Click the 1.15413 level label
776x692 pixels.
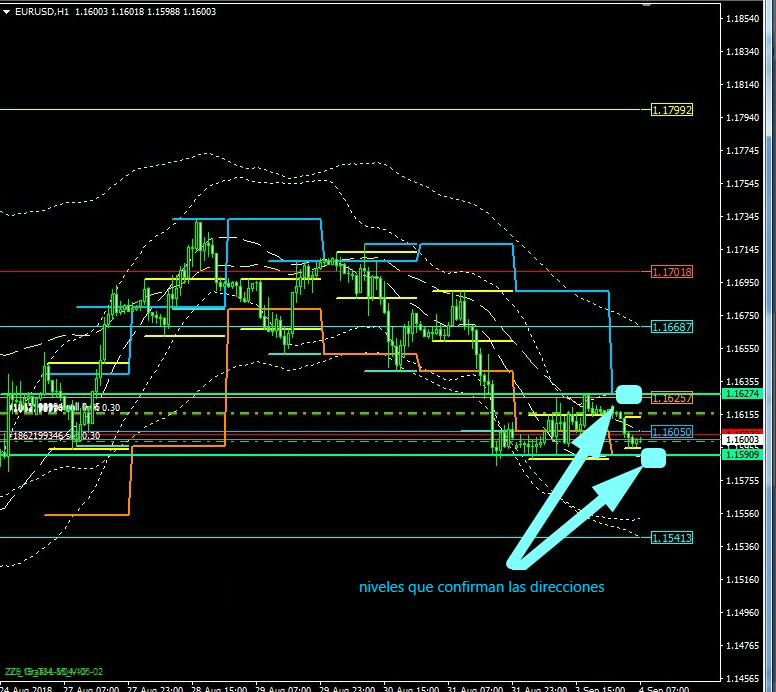671,538
